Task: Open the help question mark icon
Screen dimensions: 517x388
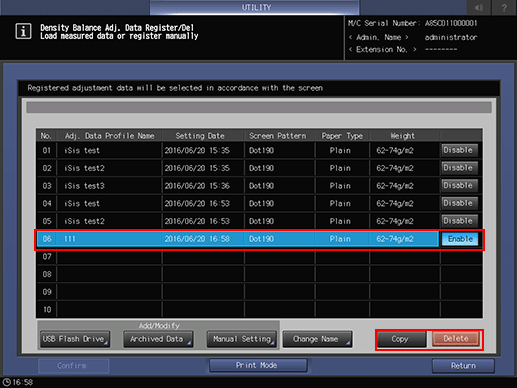Action: 504,7
